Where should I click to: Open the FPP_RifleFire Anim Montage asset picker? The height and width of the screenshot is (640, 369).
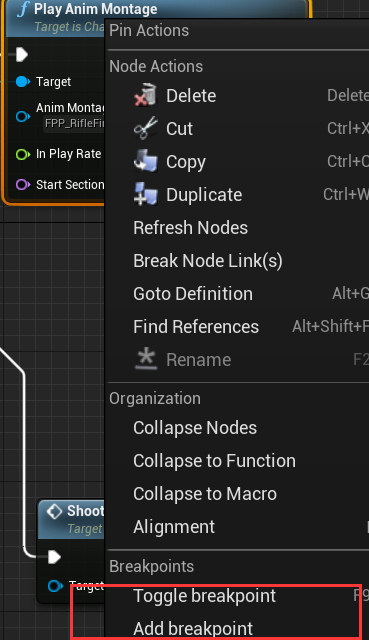(74, 123)
